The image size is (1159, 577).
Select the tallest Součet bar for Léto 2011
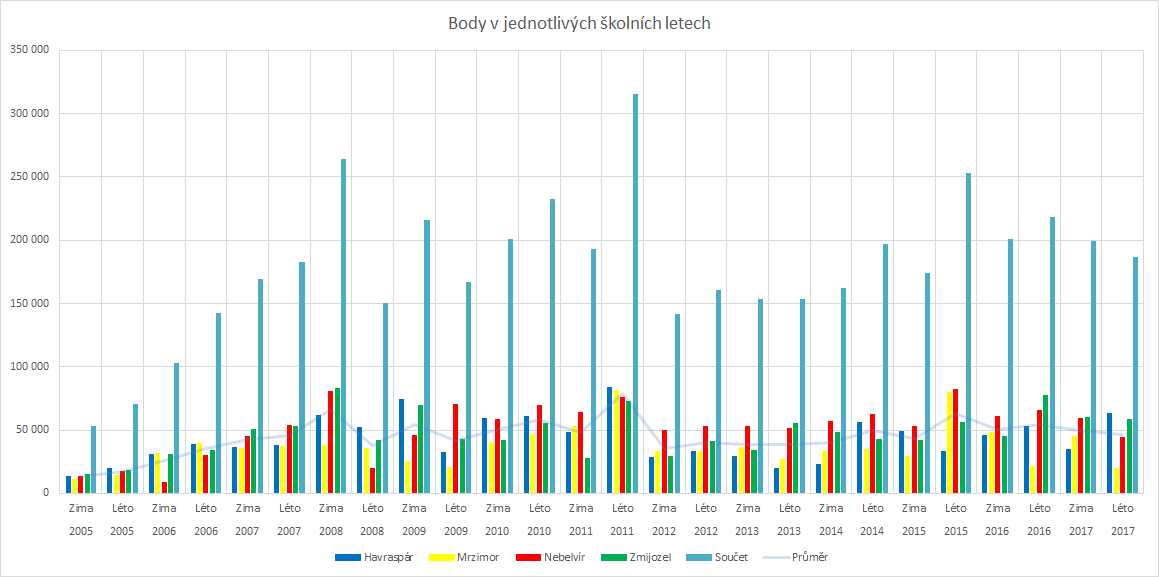[x=635, y=293]
